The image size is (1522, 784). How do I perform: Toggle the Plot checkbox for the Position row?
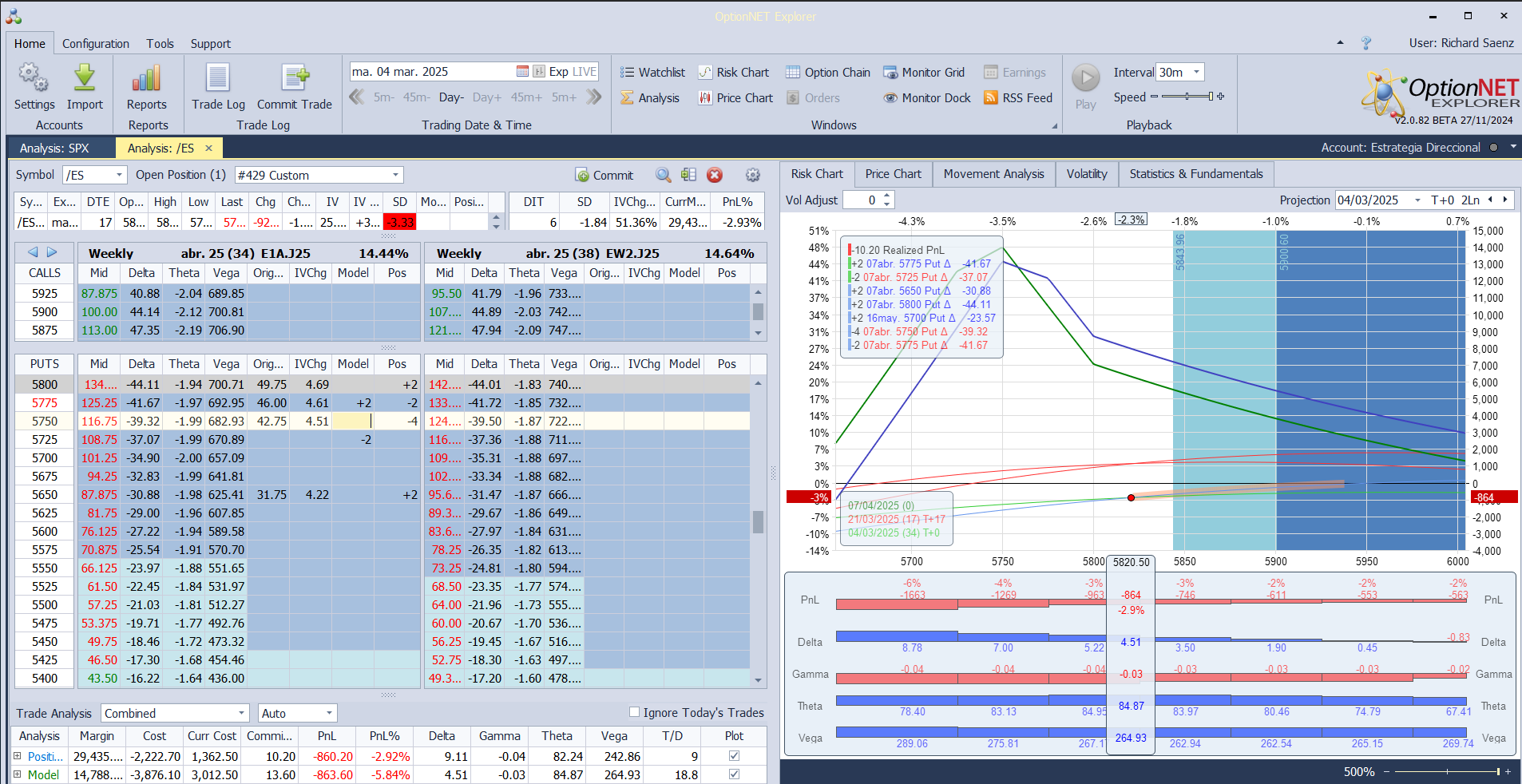point(734,755)
